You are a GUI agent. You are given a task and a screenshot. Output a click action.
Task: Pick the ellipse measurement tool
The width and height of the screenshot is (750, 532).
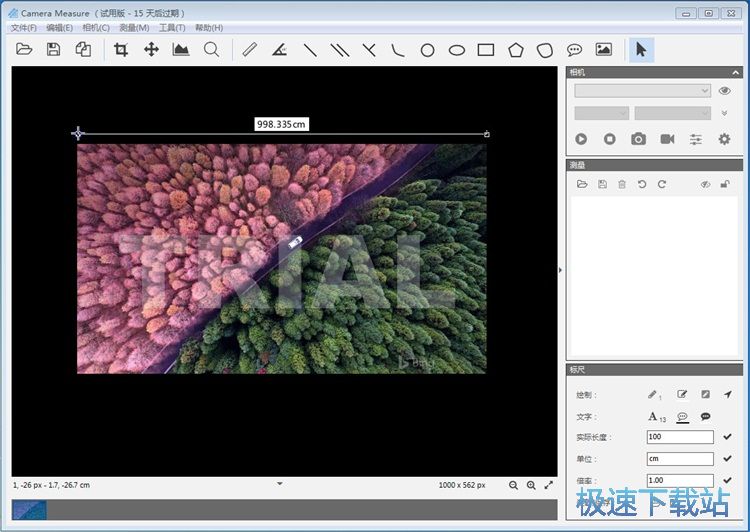pyautogui.click(x=457, y=49)
